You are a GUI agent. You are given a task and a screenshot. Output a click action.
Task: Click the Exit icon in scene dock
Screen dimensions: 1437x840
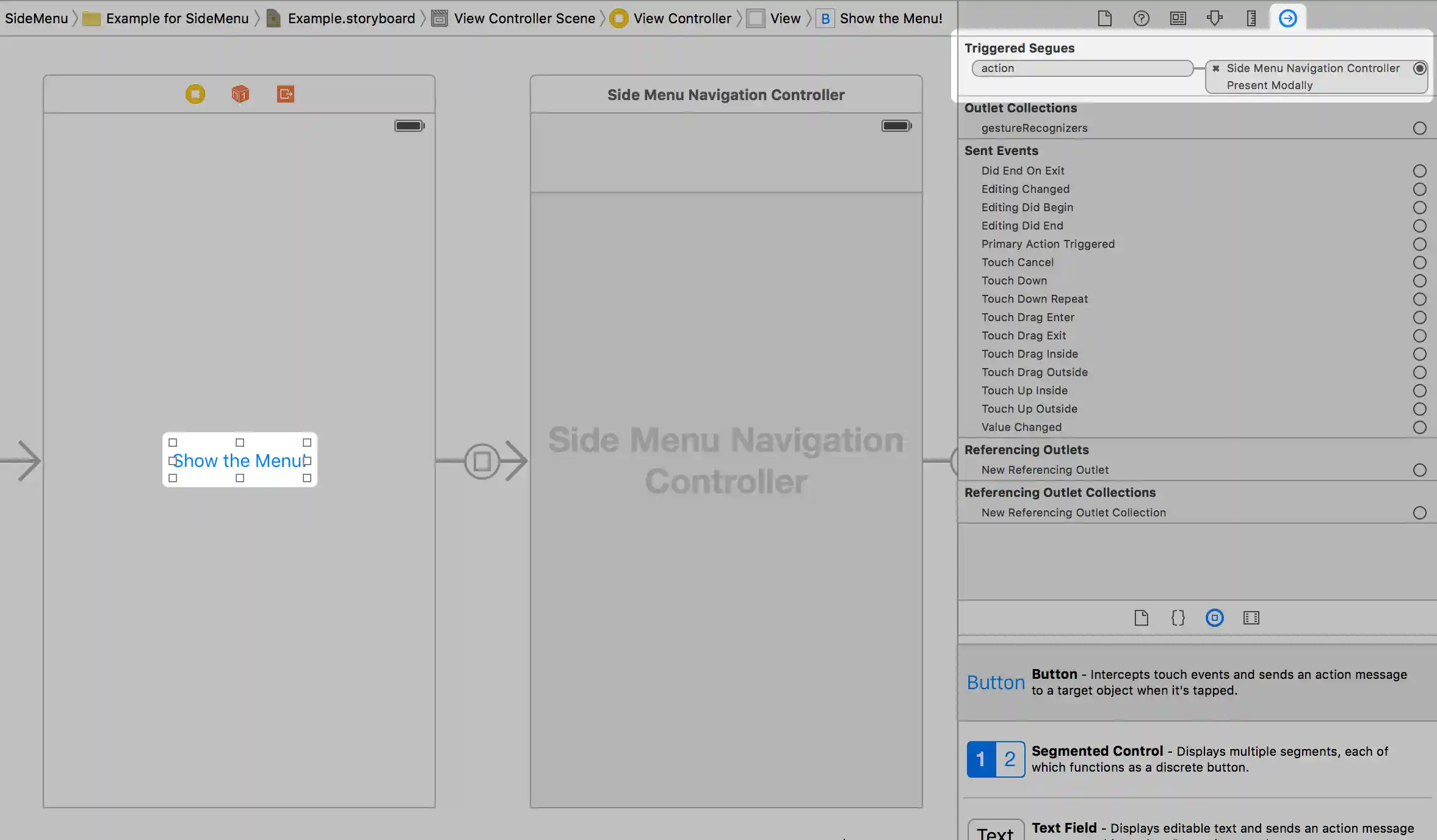click(x=285, y=94)
